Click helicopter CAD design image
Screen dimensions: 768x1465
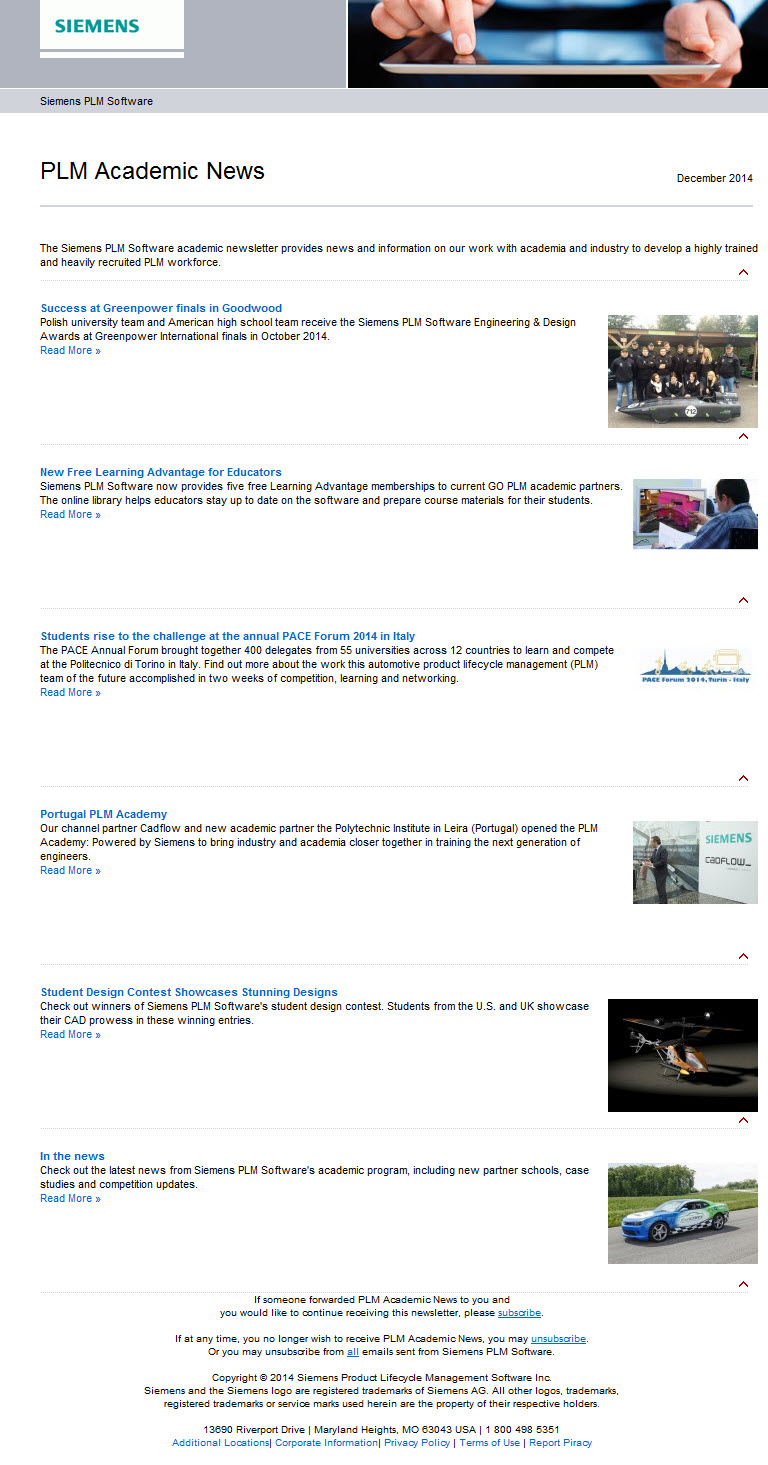[683, 1055]
